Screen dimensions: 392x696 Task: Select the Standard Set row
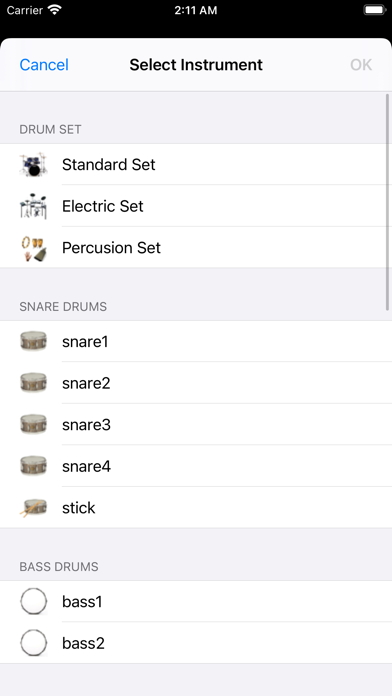point(196,165)
